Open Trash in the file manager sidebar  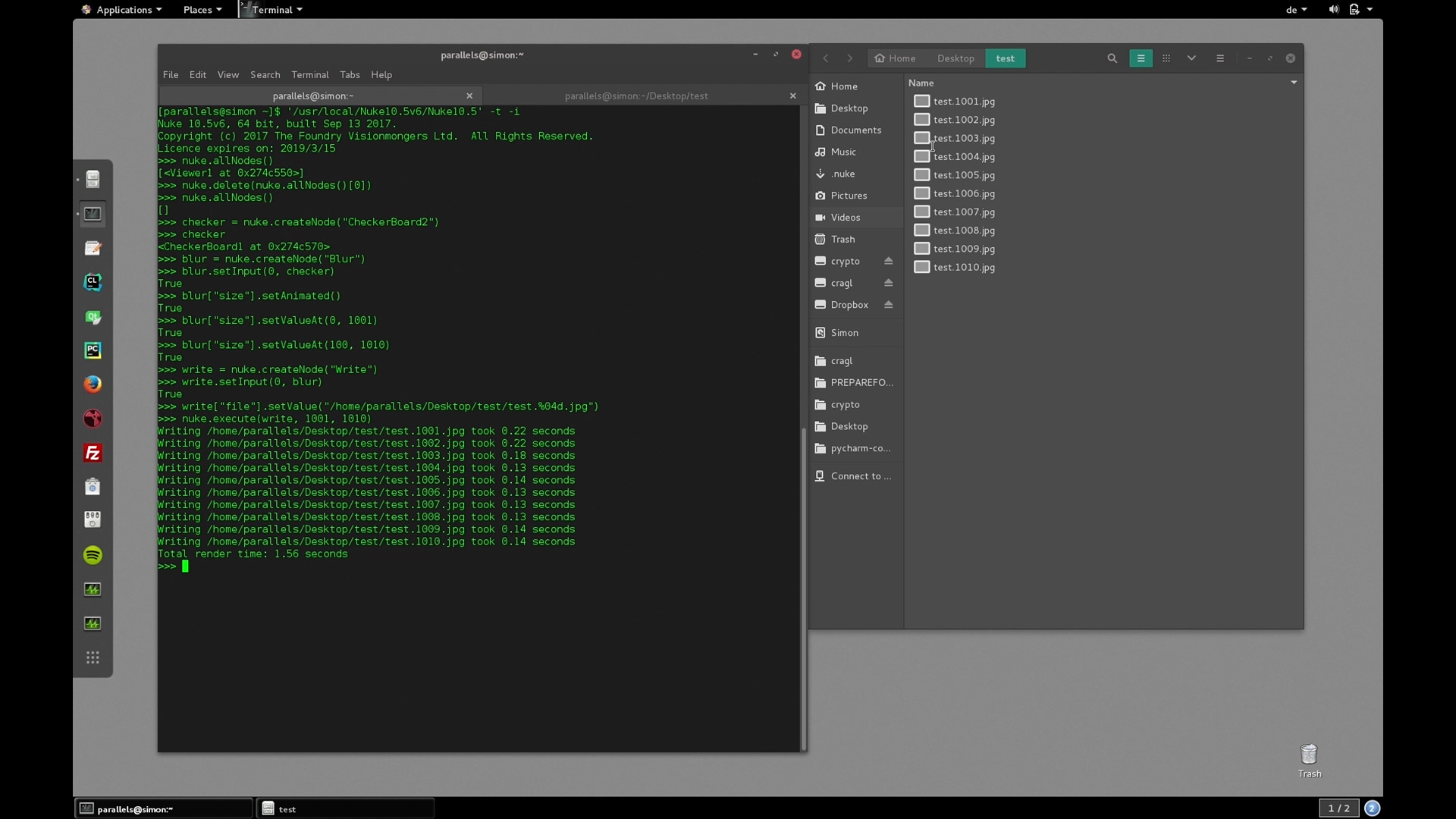[856, 240]
